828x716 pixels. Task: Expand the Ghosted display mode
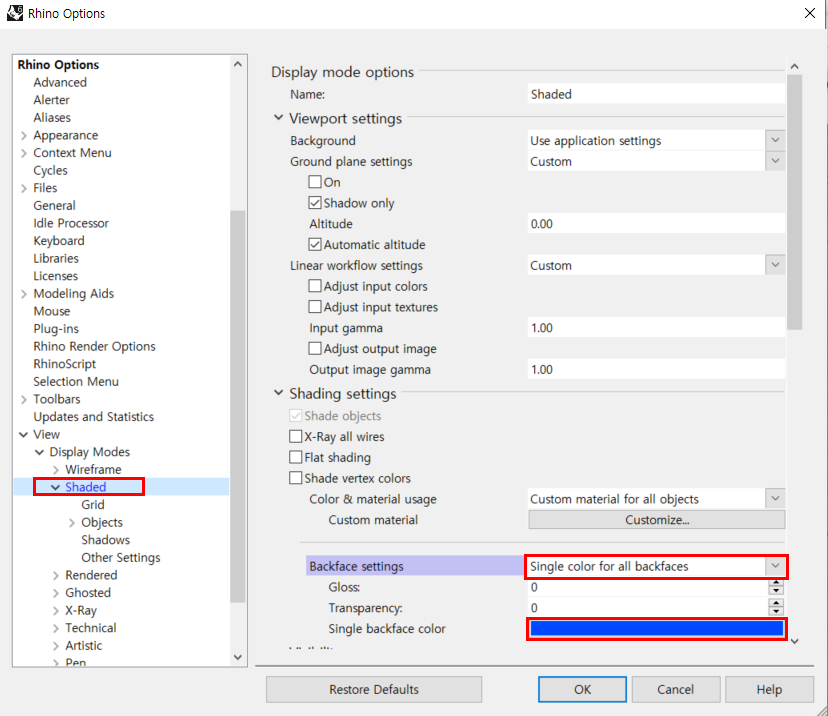tap(56, 593)
